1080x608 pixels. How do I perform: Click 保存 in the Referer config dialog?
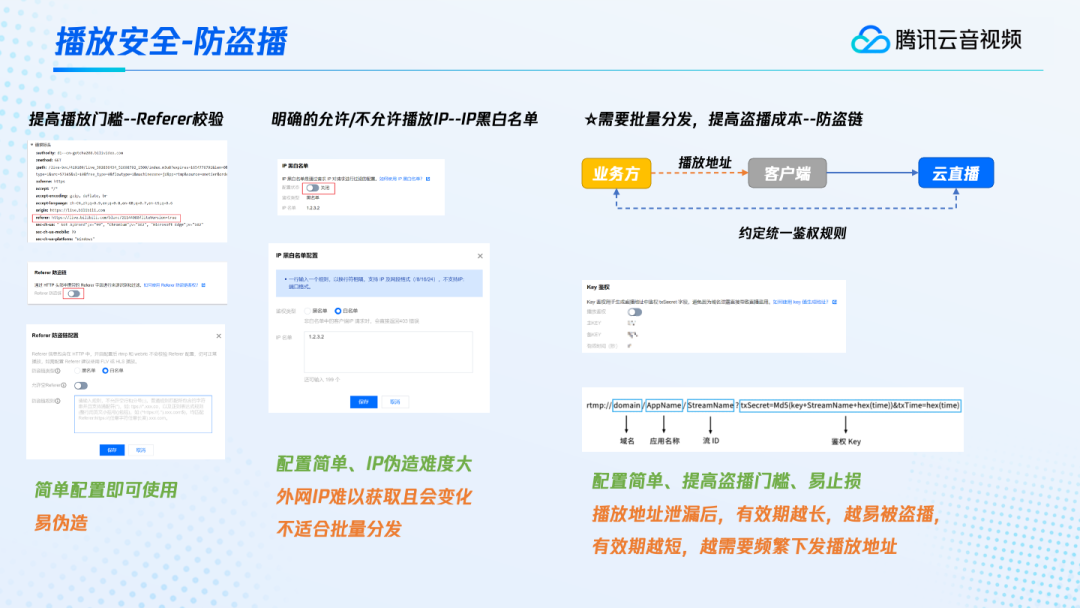[x=110, y=450]
